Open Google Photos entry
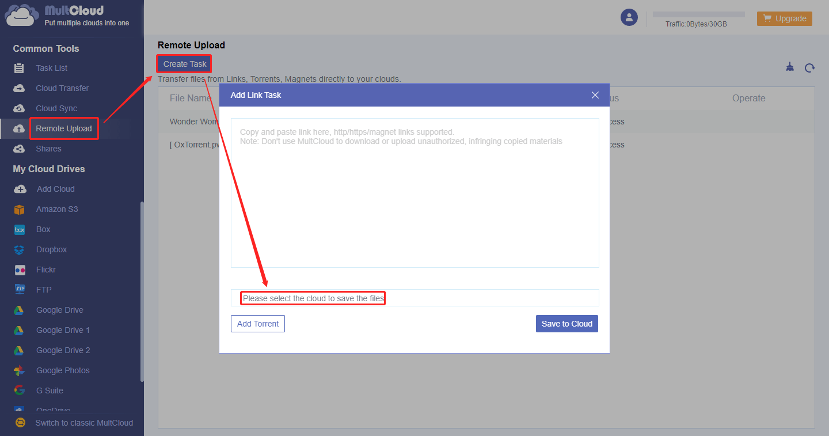The height and width of the screenshot is (436, 830). pos(62,370)
